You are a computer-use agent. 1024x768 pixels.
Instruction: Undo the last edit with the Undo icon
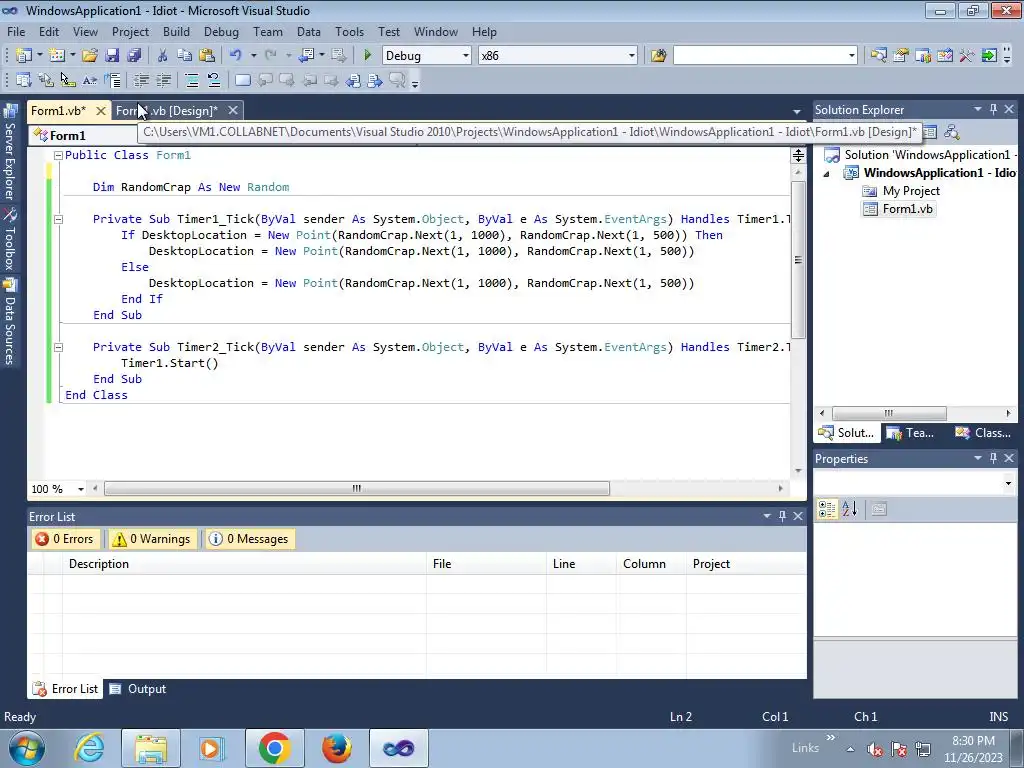236,56
